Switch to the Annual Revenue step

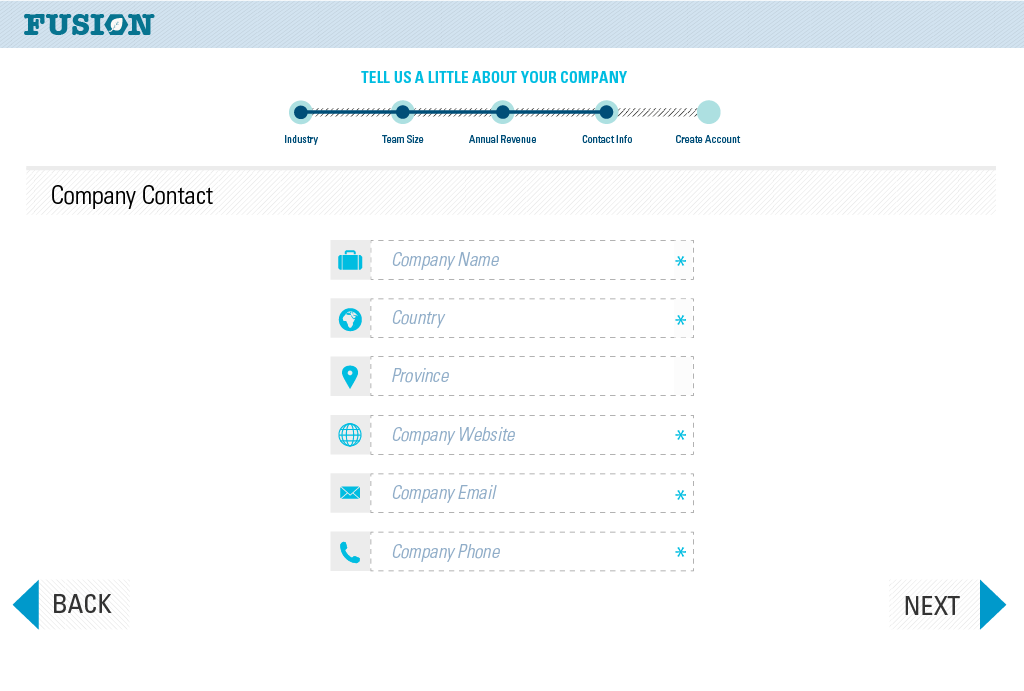(502, 112)
